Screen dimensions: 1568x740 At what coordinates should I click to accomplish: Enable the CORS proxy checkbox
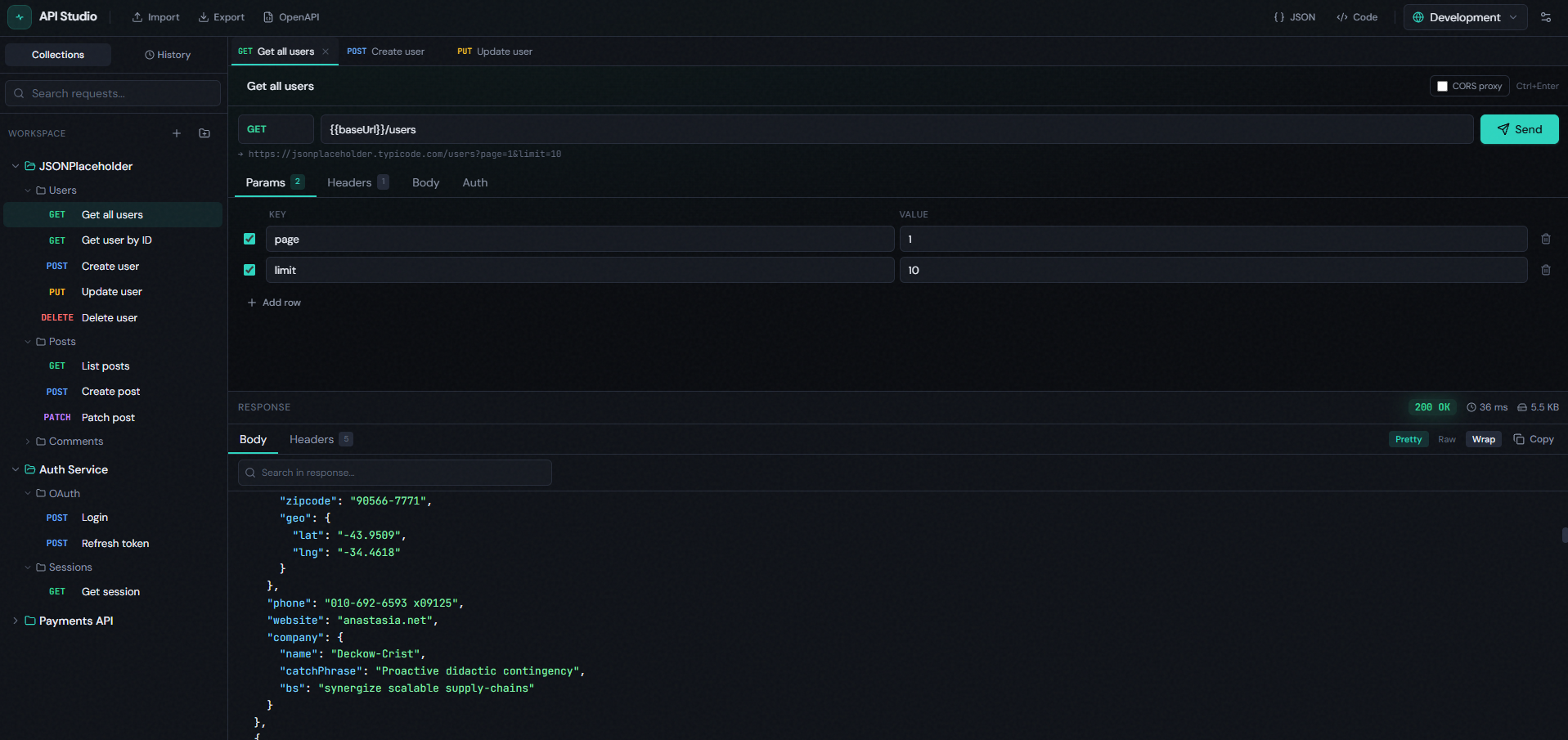tap(1443, 86)
